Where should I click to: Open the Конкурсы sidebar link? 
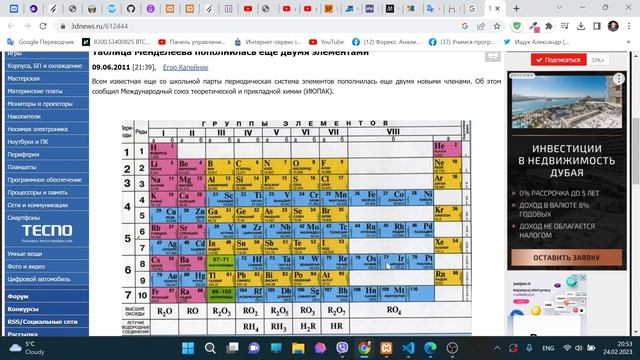(x=23, y=309)
